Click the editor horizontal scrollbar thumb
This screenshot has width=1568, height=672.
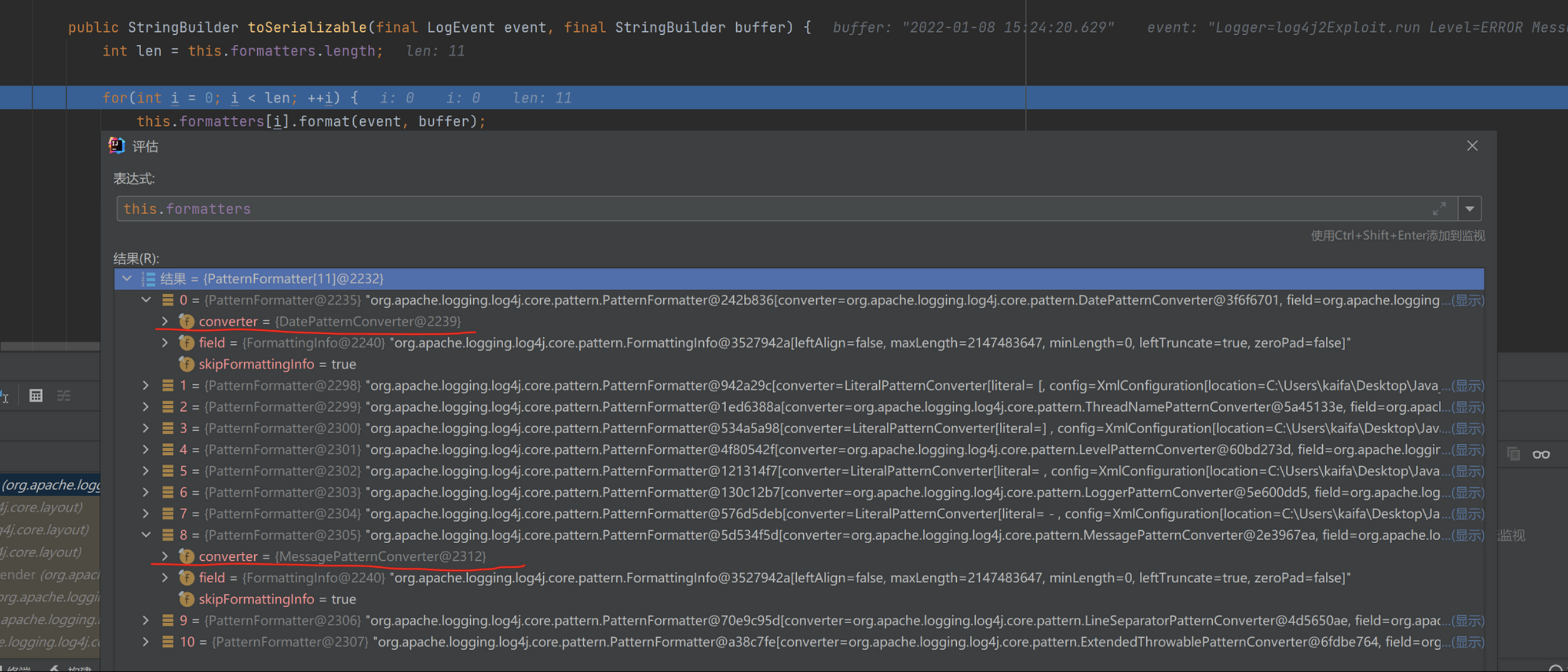click(x=50, y=346)
